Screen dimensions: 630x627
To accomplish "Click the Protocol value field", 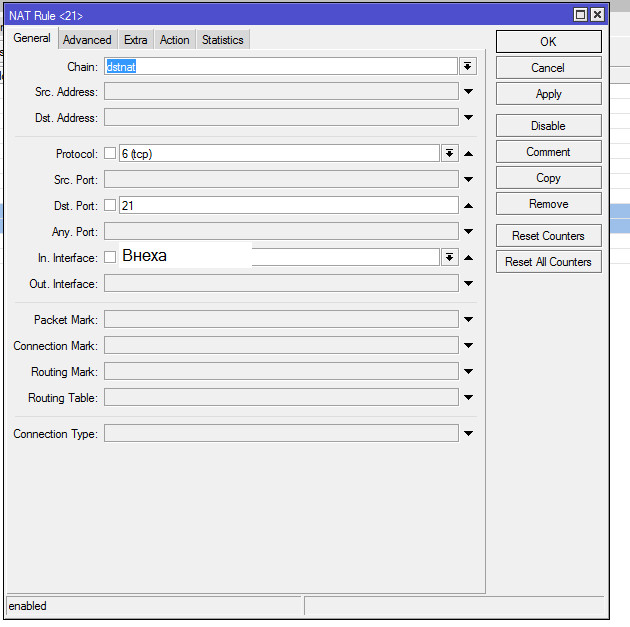I will coord(279,153).
